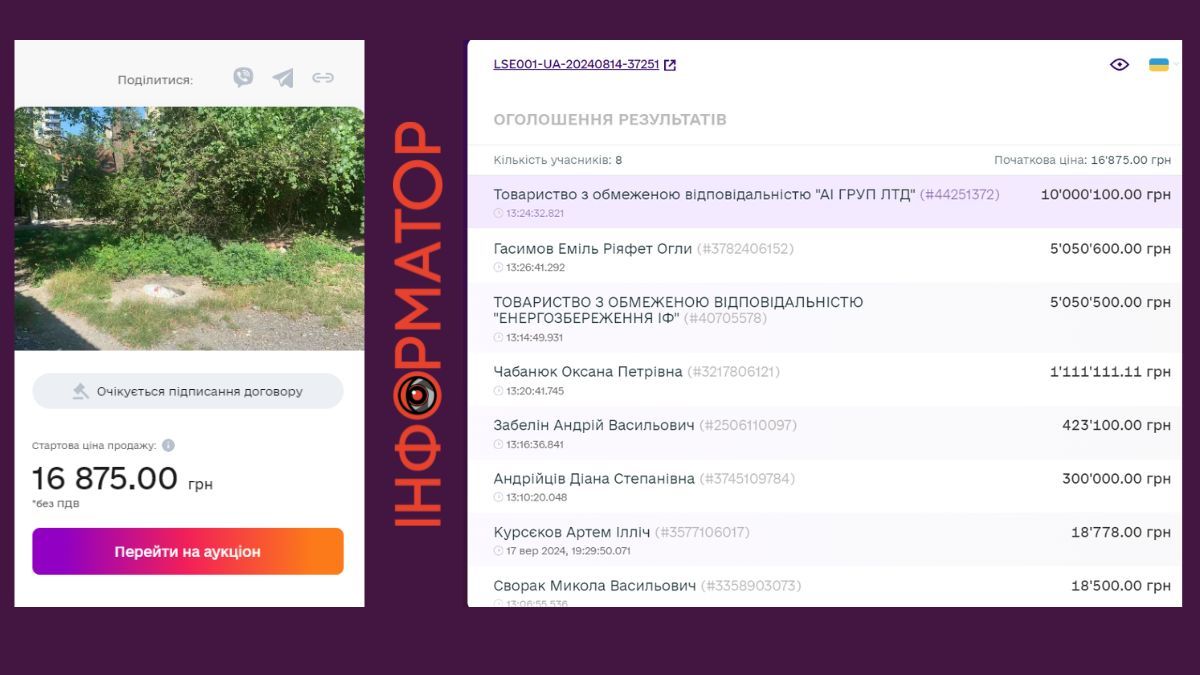Image resolution: width=1200 pixels, height=675 pixels.
Task: Click the clock icon under АІ ГРУП ЛТД
Action: (498, 213)
